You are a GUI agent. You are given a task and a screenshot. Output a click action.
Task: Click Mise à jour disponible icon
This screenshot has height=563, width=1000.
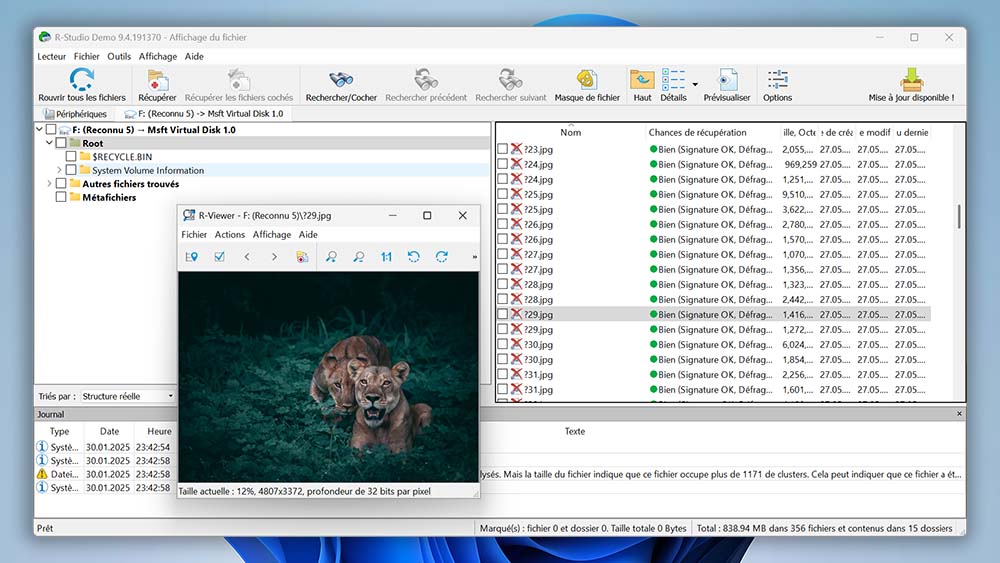tap(911, 80)
